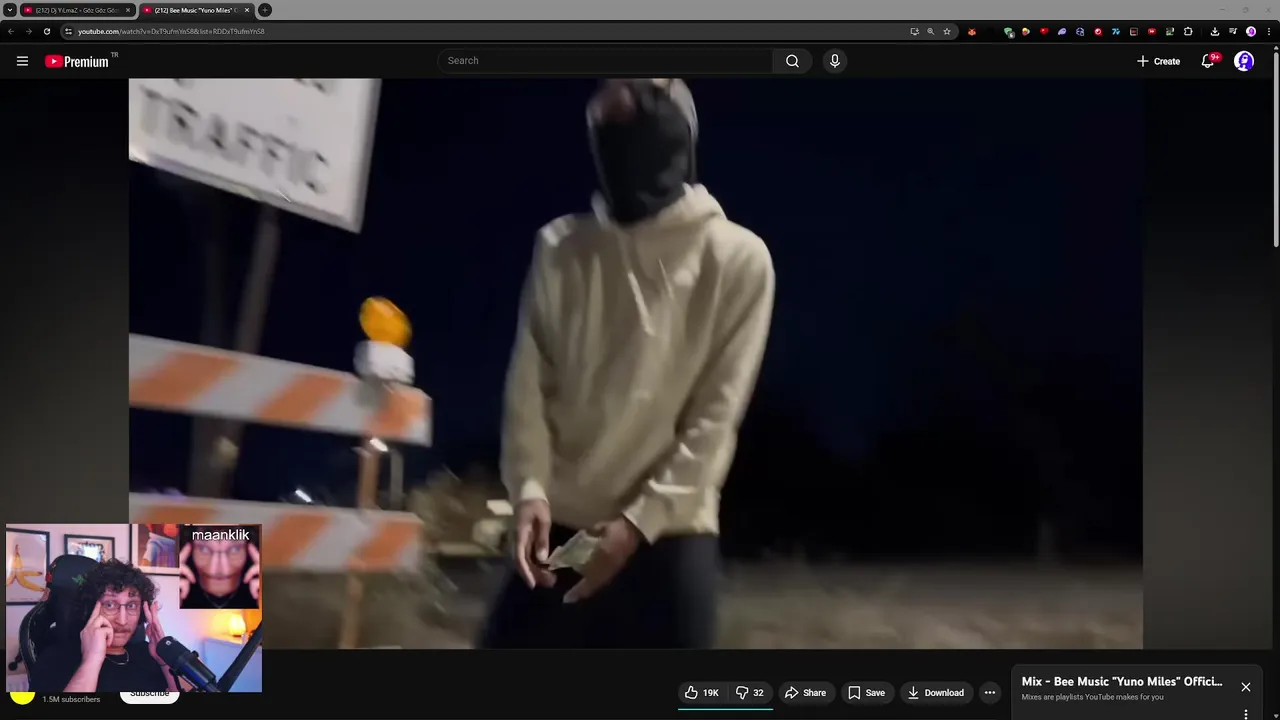Close the Bee Music tab
This screenshot has height=720, width=1280.
pyautogui.click(x=247, y=10)
